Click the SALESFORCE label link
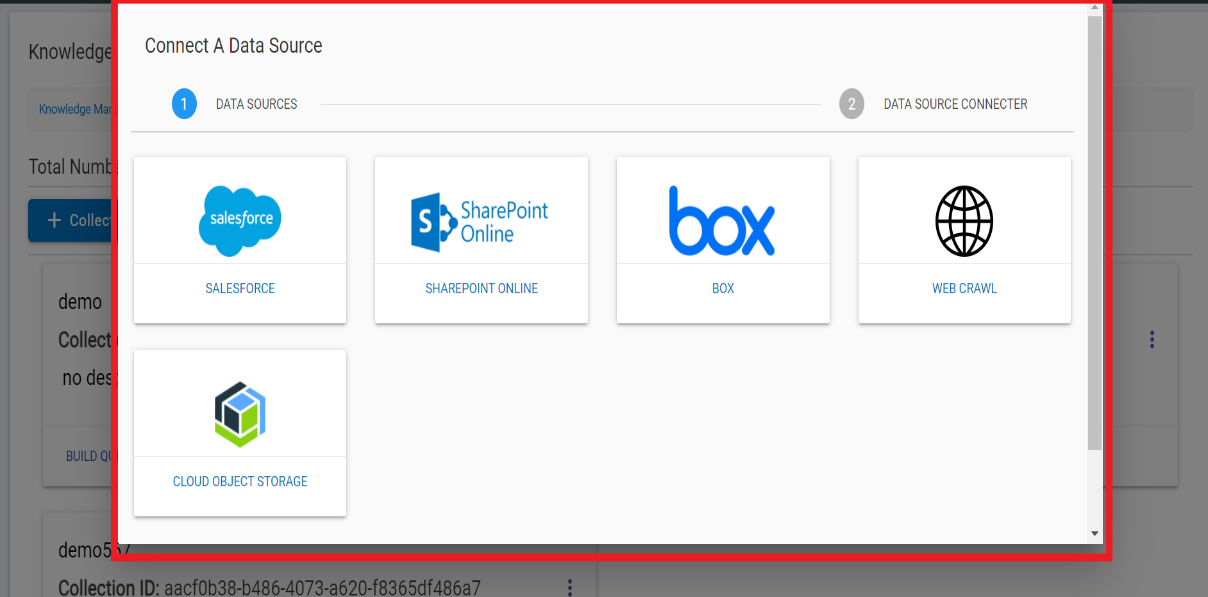Screen dimensions: 1208x597 click(240, 288)
